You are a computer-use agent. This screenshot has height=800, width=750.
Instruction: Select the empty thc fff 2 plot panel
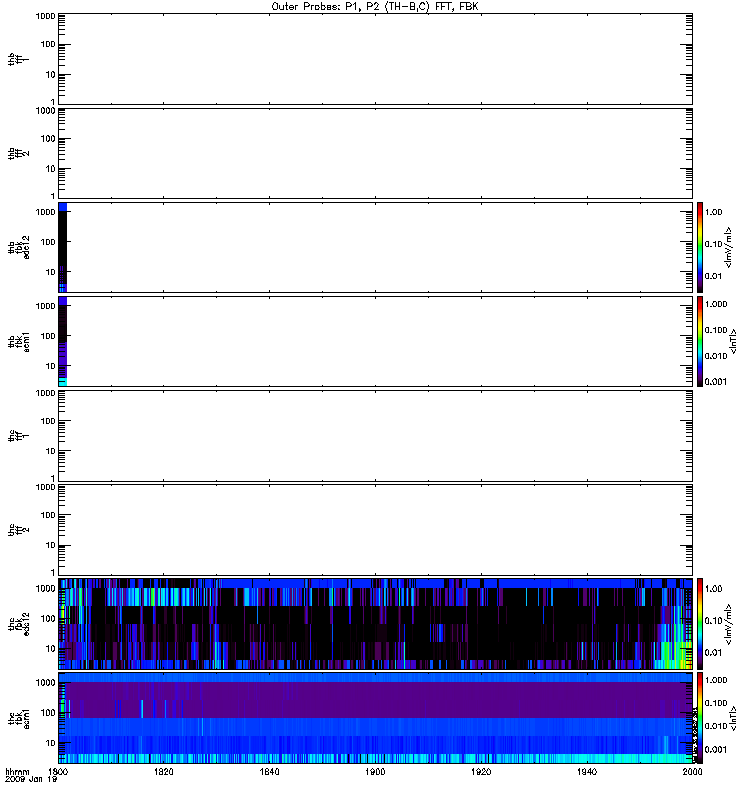(376, 530)
